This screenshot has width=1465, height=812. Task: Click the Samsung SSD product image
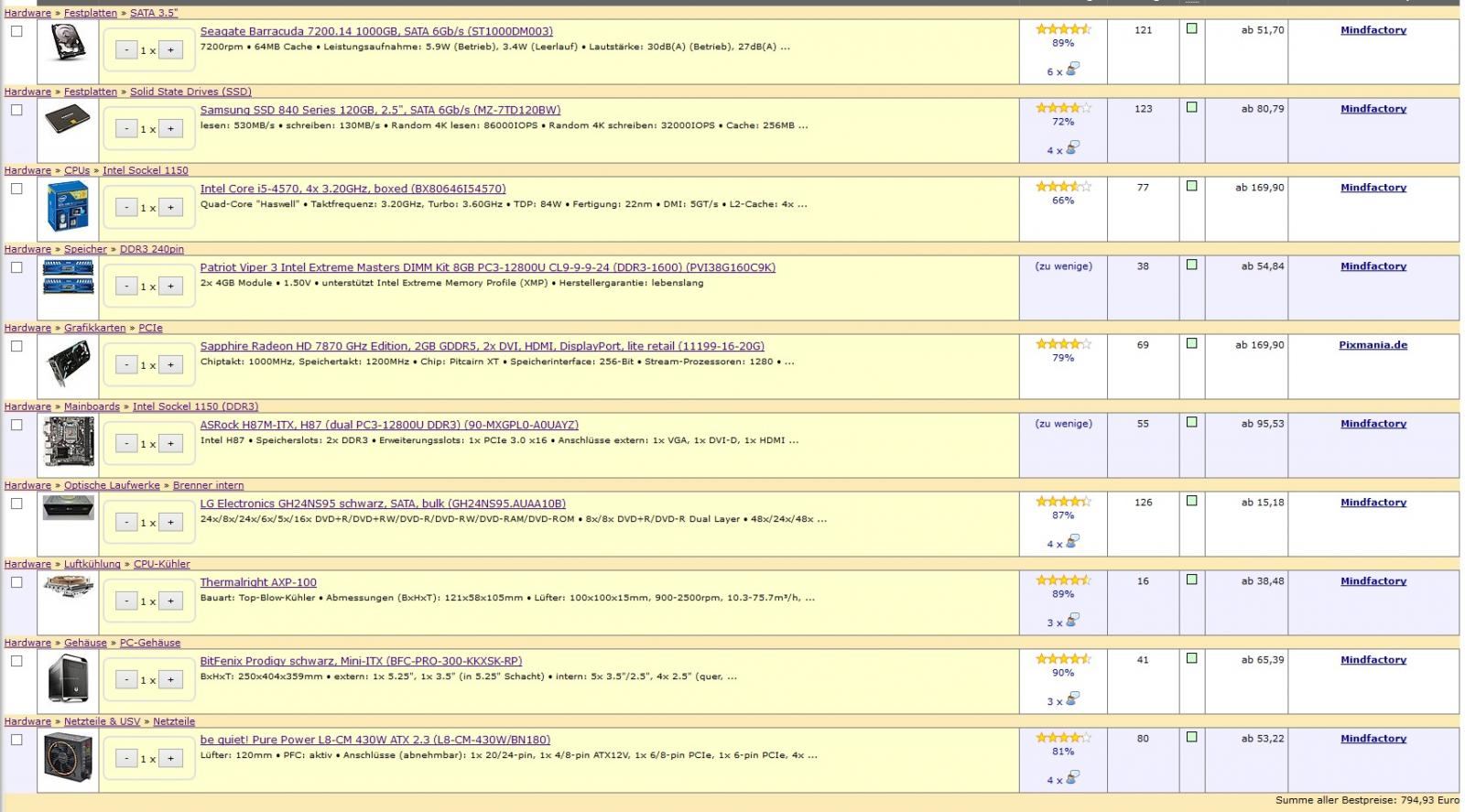point(68,120)
